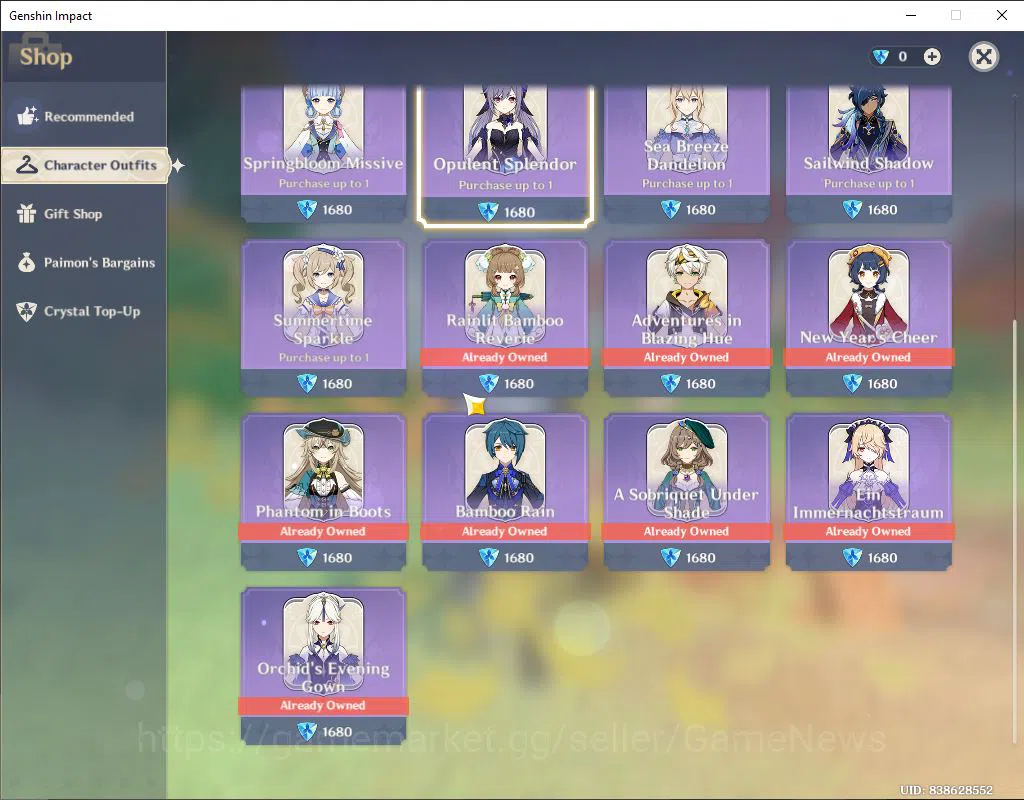Open the Rainlit Bamboo Reverie outfit
Screen dimensions: 1024x800
505,318
